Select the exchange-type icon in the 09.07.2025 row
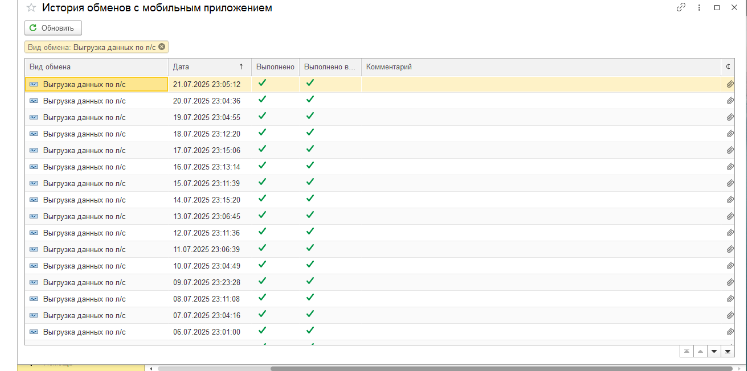747x371 pixels. [33, 282]
